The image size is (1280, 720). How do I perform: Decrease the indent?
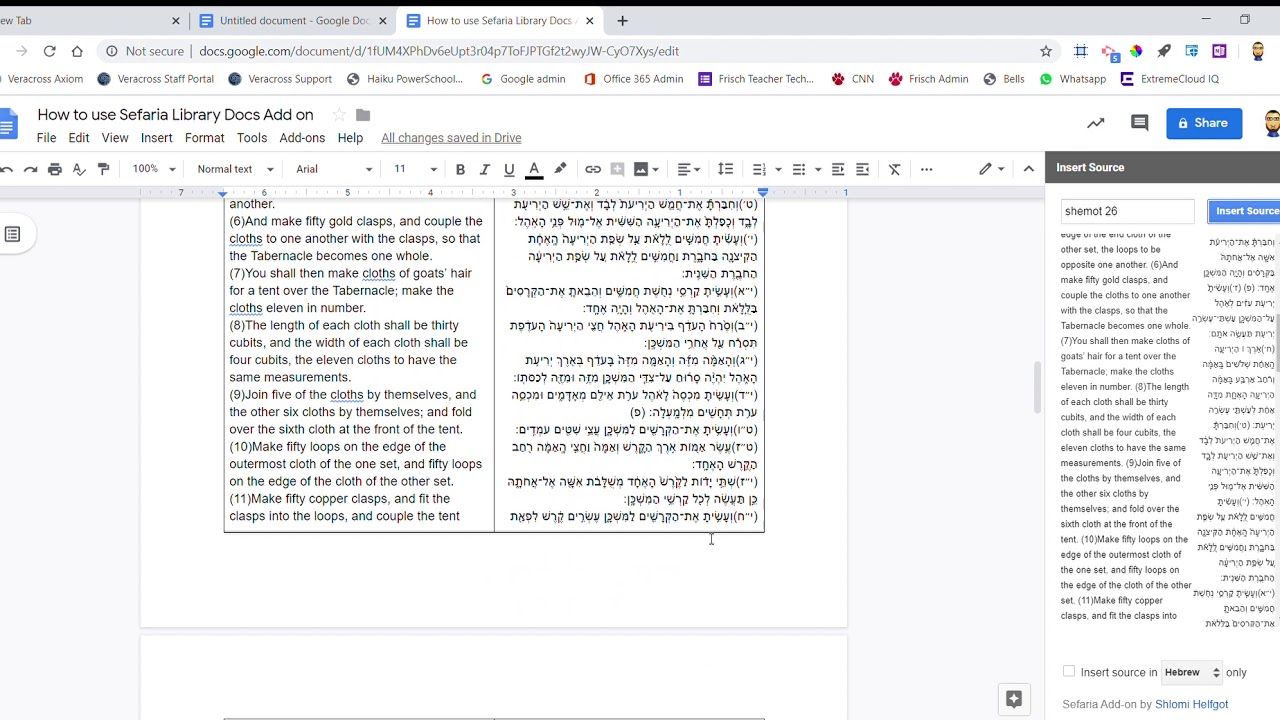(x=838, y=169)
